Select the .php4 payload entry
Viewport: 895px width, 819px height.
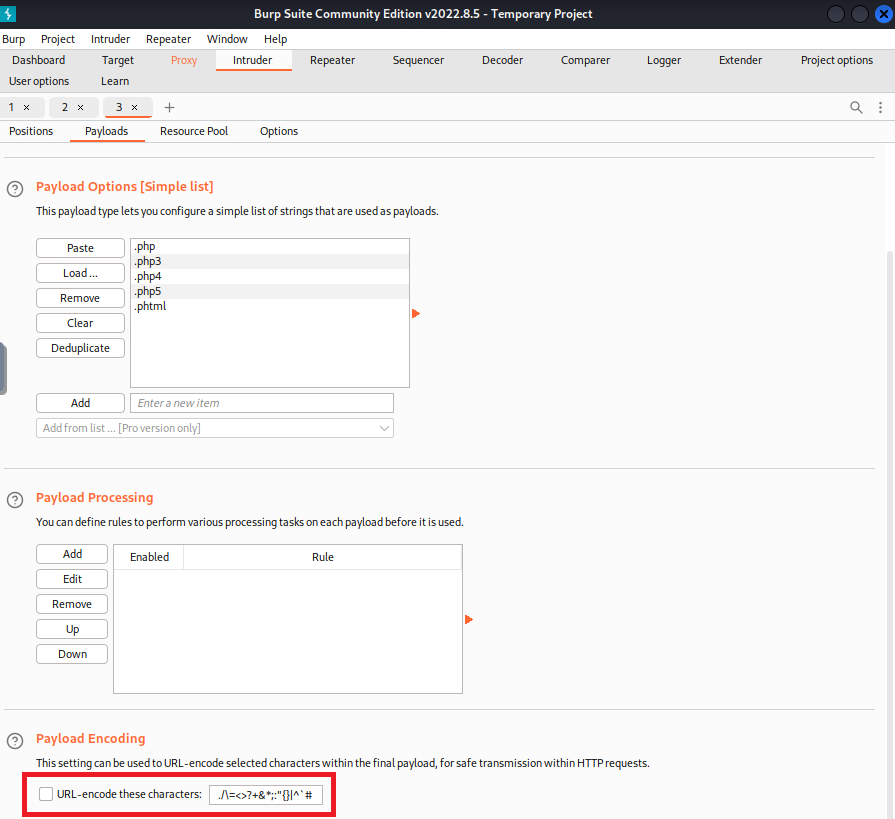point(269,276)
